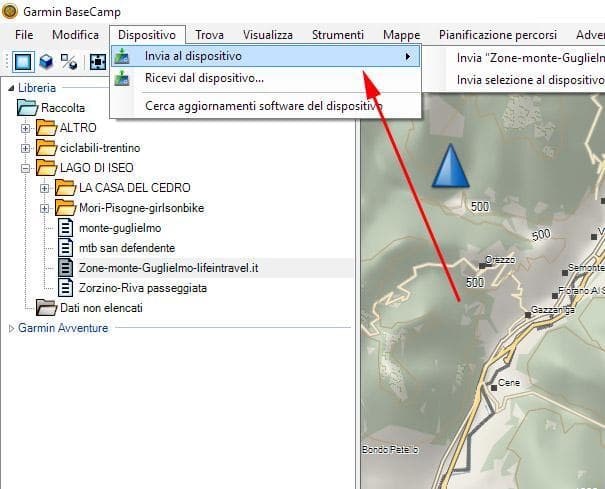Click the send-to-device icon in menu
605x489 pixels.
click(x=122, y=56)
